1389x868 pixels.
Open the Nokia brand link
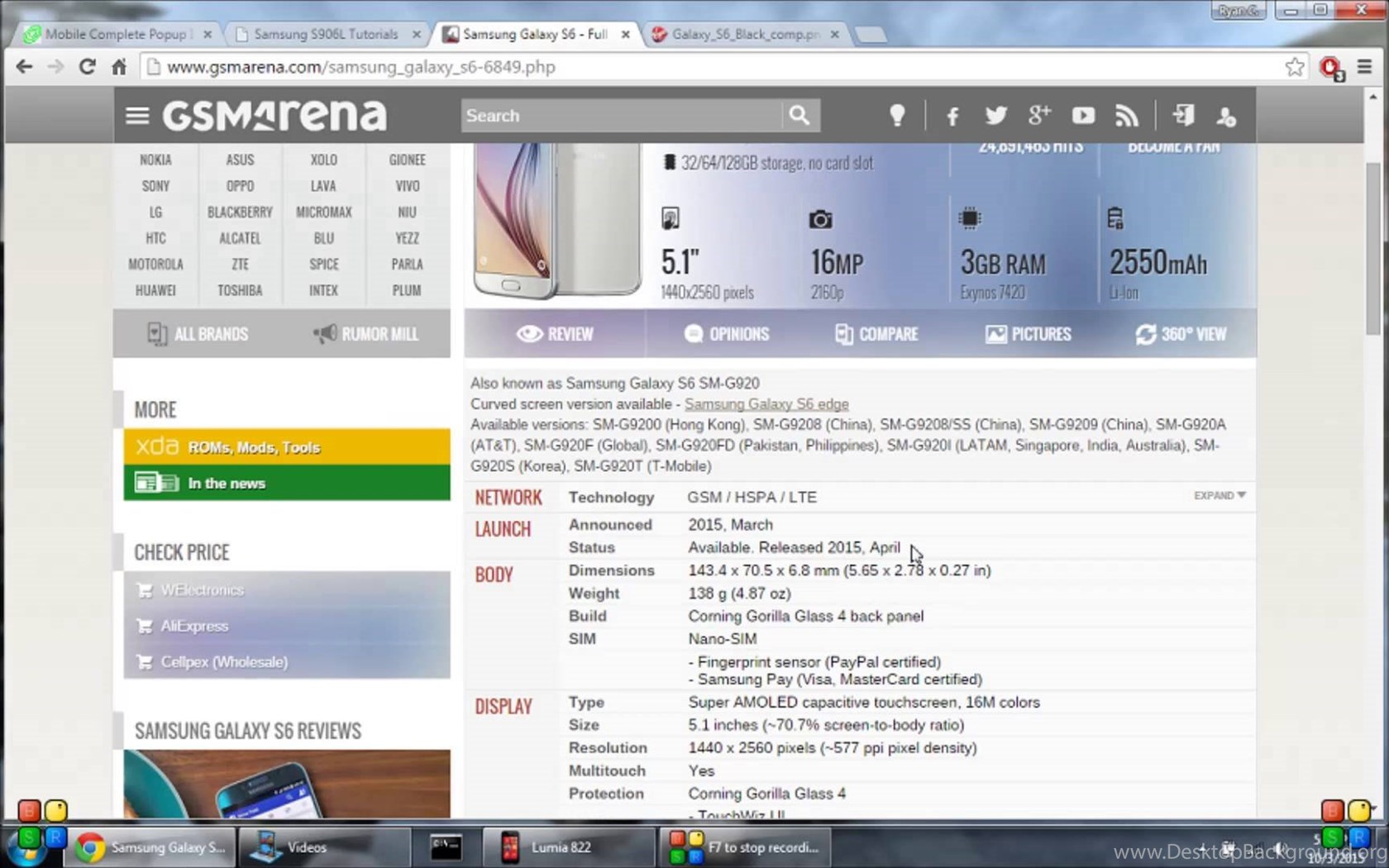[x=155, y=160]
